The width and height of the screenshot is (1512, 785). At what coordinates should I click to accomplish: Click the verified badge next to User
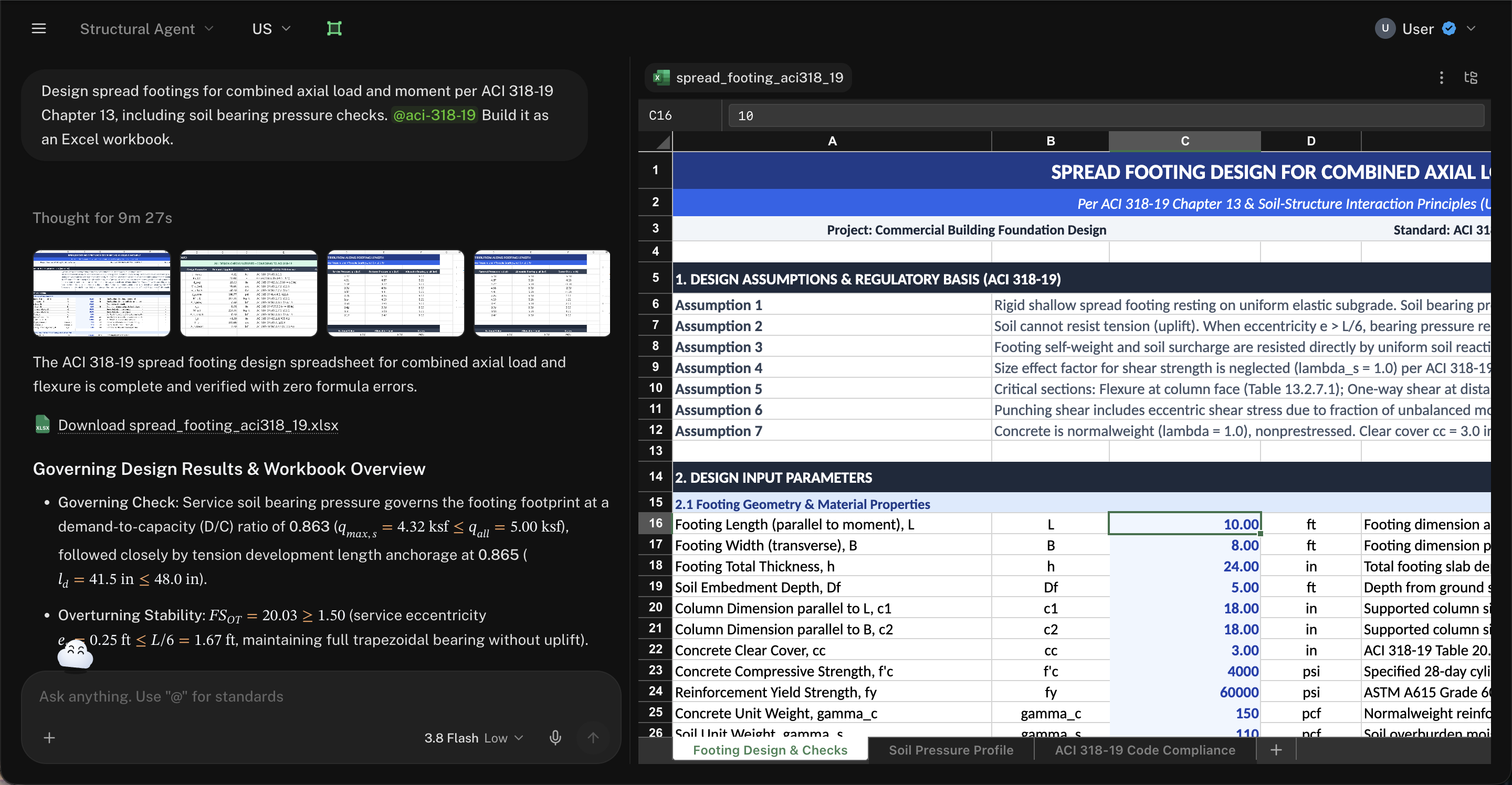pos(1448,29)
